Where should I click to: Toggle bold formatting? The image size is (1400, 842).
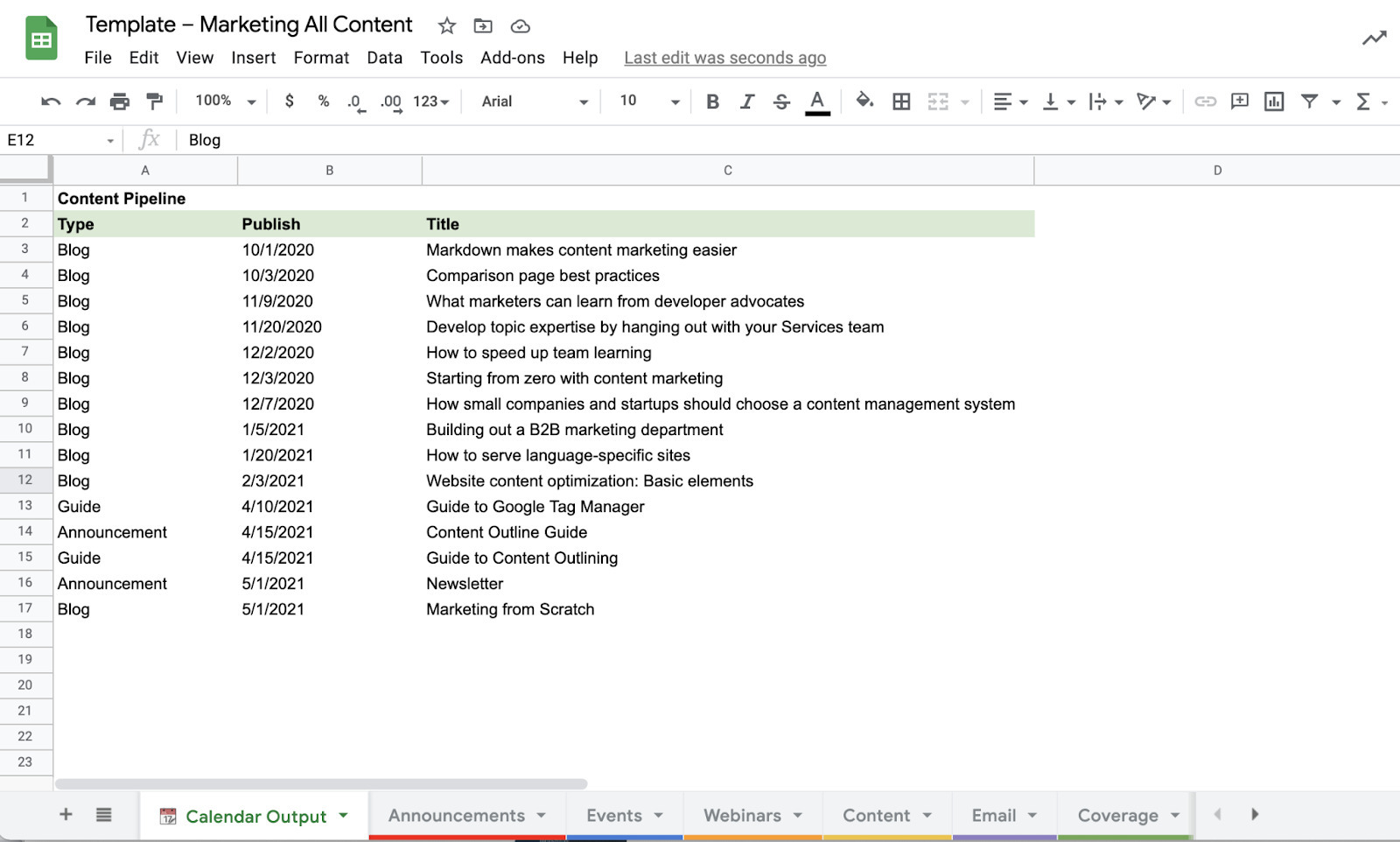pos(712,102)
